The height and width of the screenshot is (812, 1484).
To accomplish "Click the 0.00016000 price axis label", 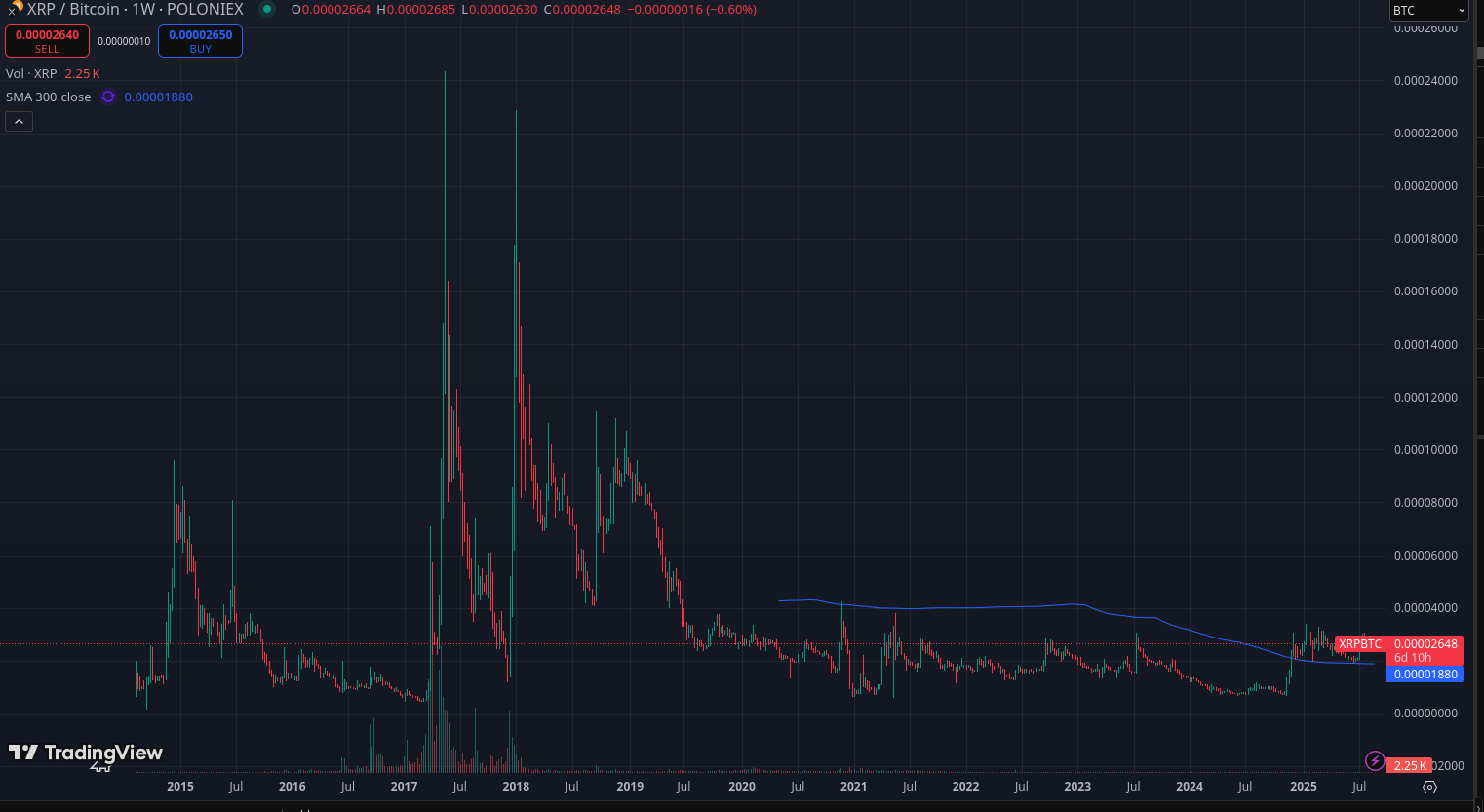I will (x=1425, y=291).
